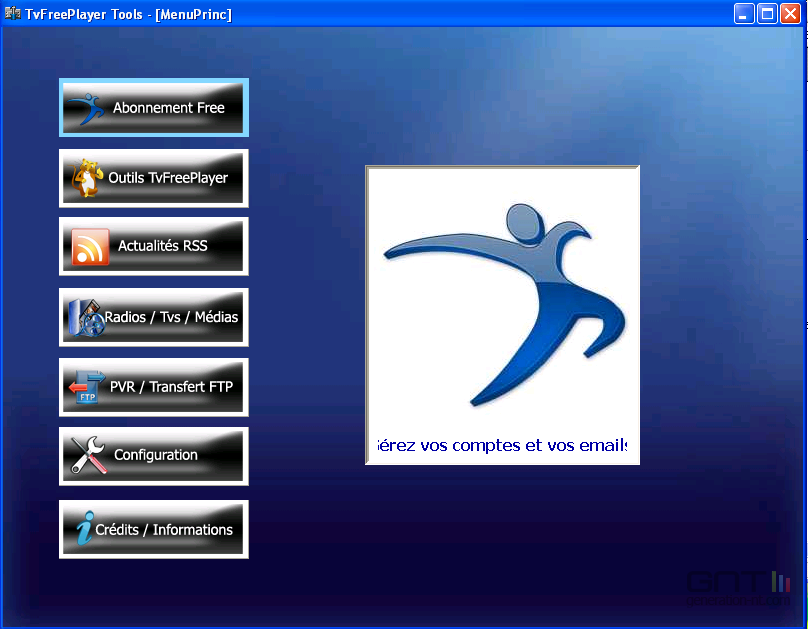Viewport: 808px width, 629px height.
Task: Click the Freebox runner icon on Abonnement Free
Action: [x=86, y=108]
